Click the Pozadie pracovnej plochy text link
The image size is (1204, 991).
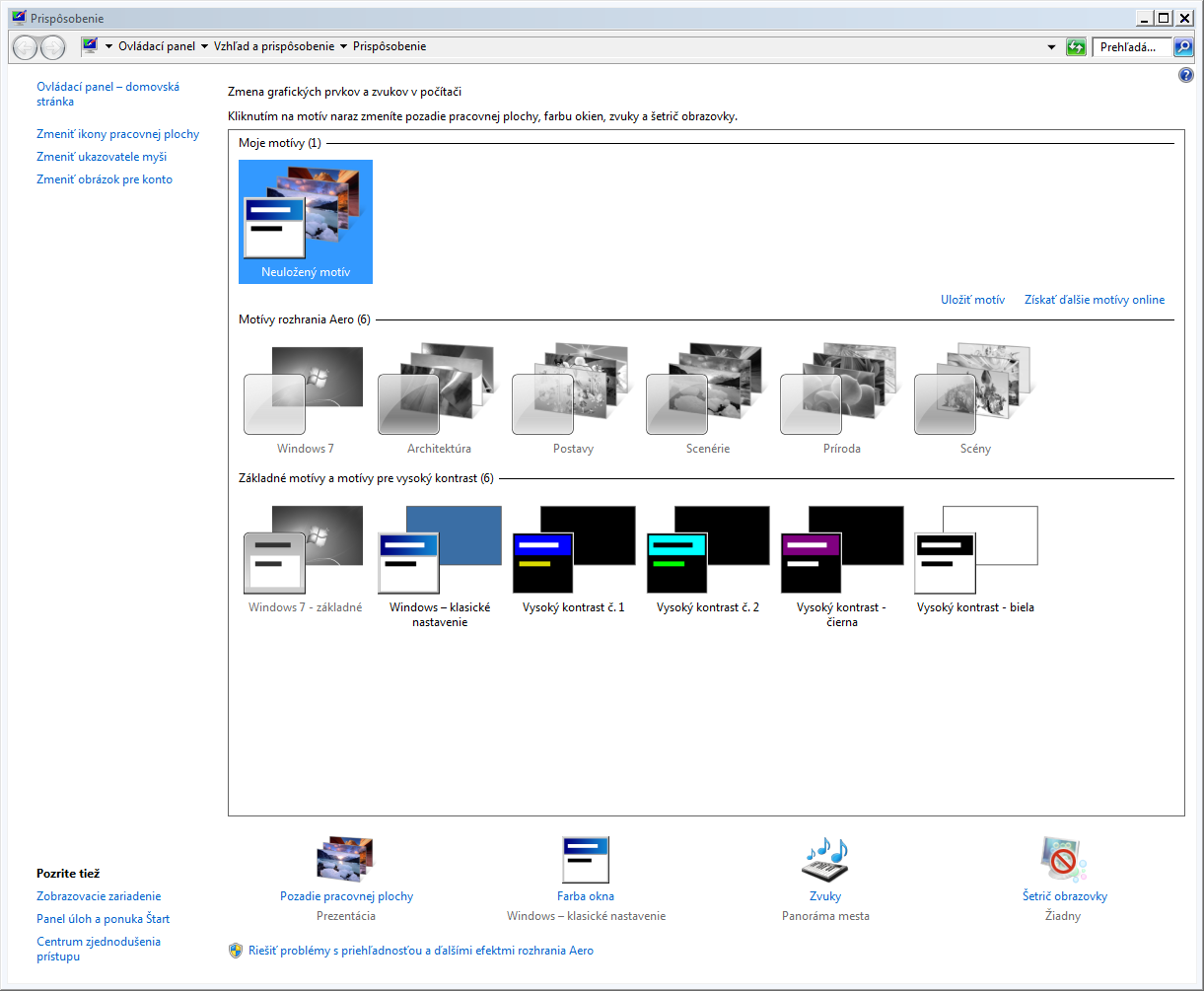[346, 896]
